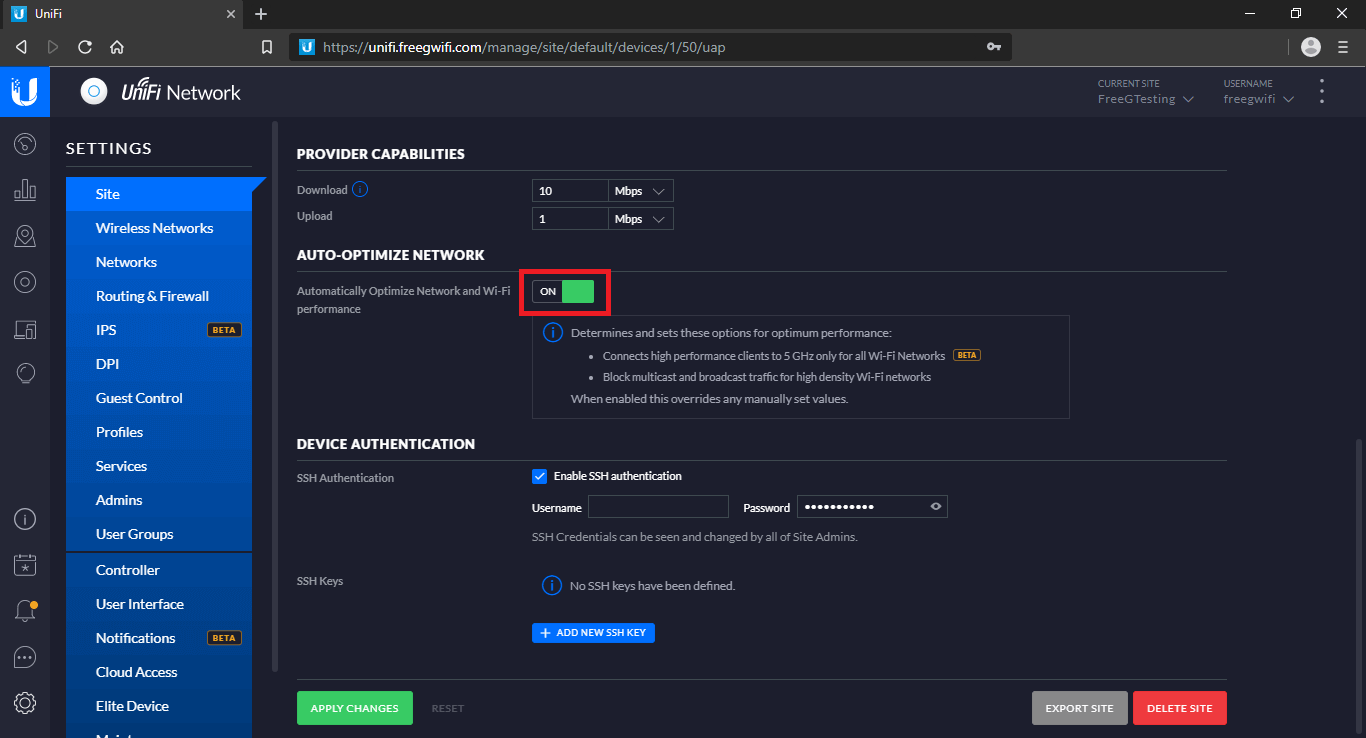Open the Clients icon in sidebar
Viewport: 1366px width, 738px height.
[25, 328]
